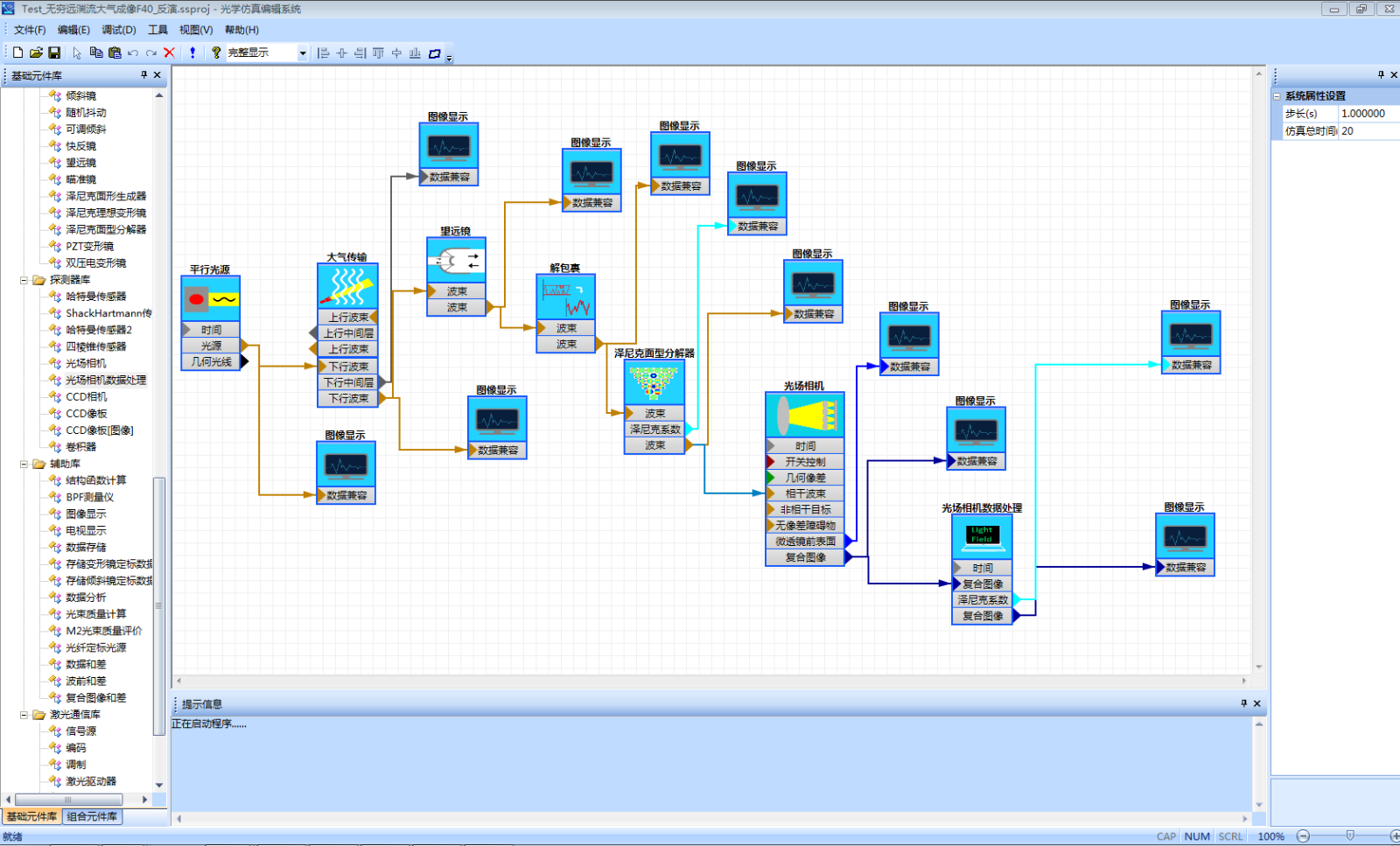Open the 完整显示 display dropdown
Image resolution: width=1400 pixels, height=846 pixels.
coord(303,53)
